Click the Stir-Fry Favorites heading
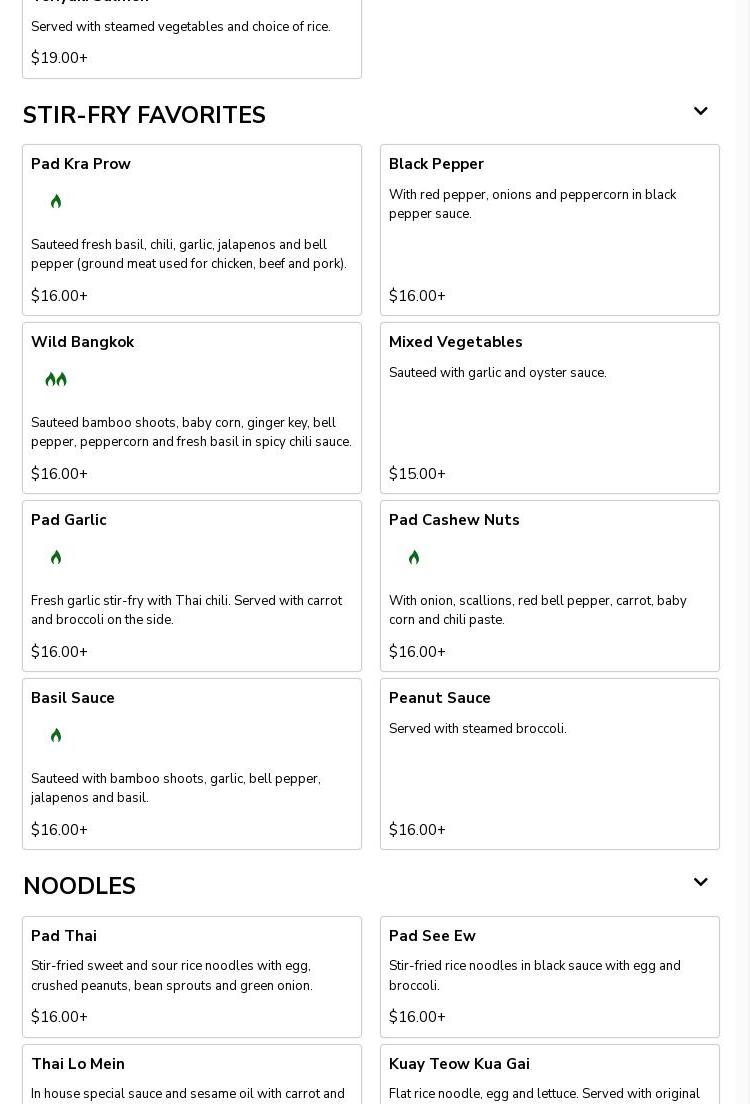This screenshot has height=1104, width=750. click(x=144, y=116)
